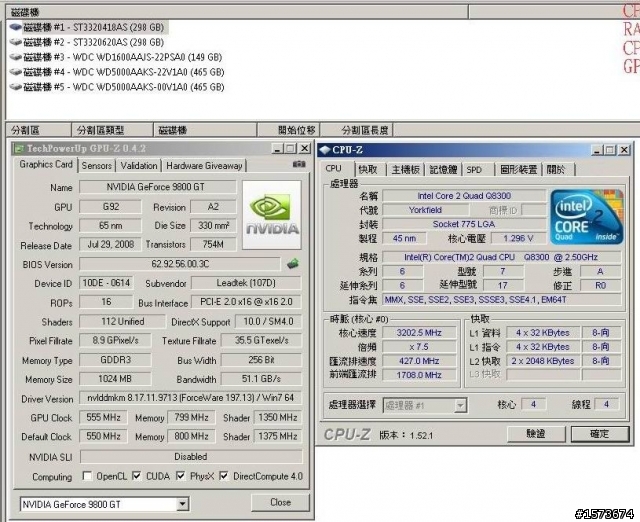Click CPU-Z title bar app icon
The width and height of the screenshot is (640, 522).
pyautogui.click(x=325, y=150)
